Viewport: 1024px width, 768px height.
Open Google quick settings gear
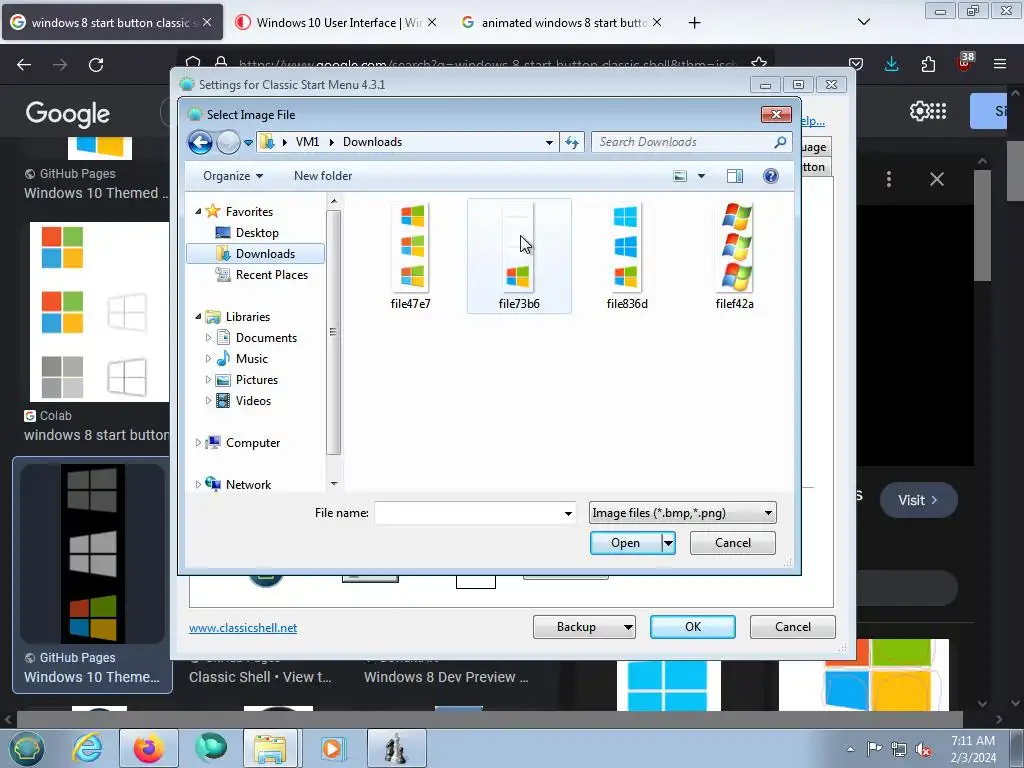918,111
